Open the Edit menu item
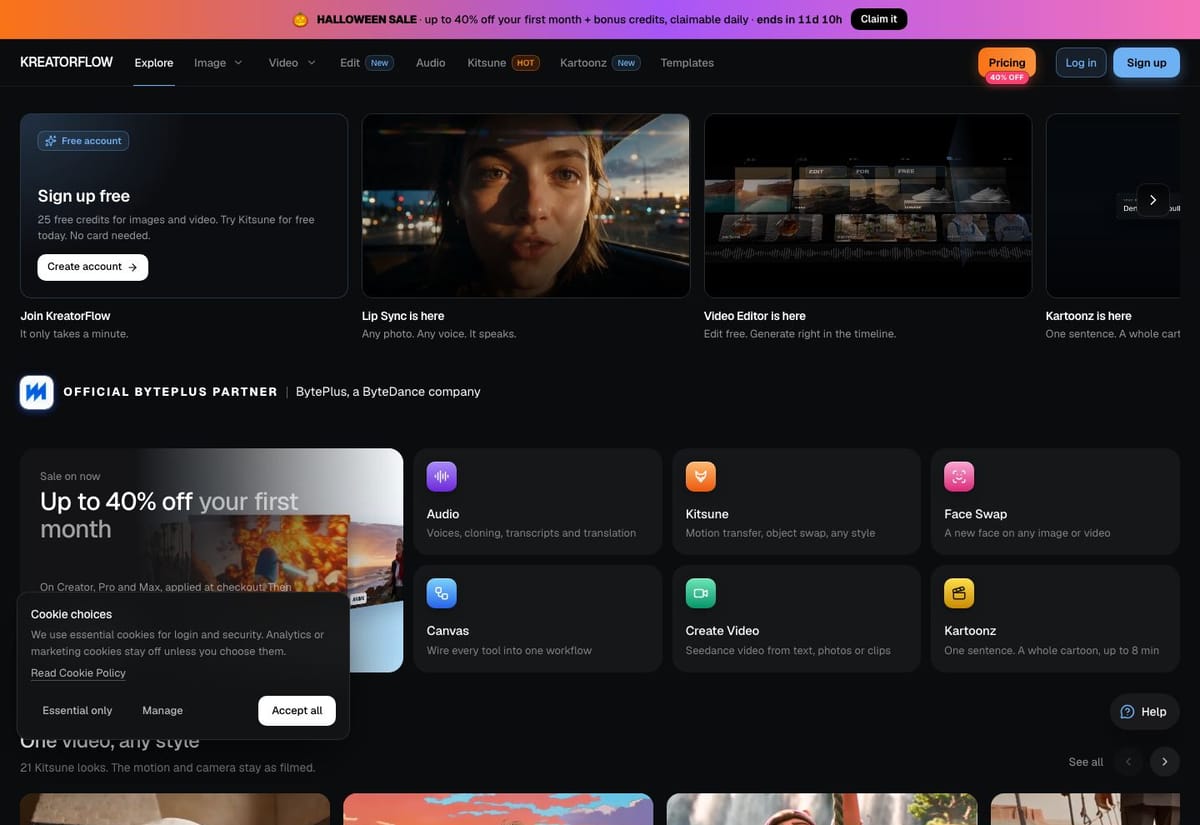 point(366,63)
